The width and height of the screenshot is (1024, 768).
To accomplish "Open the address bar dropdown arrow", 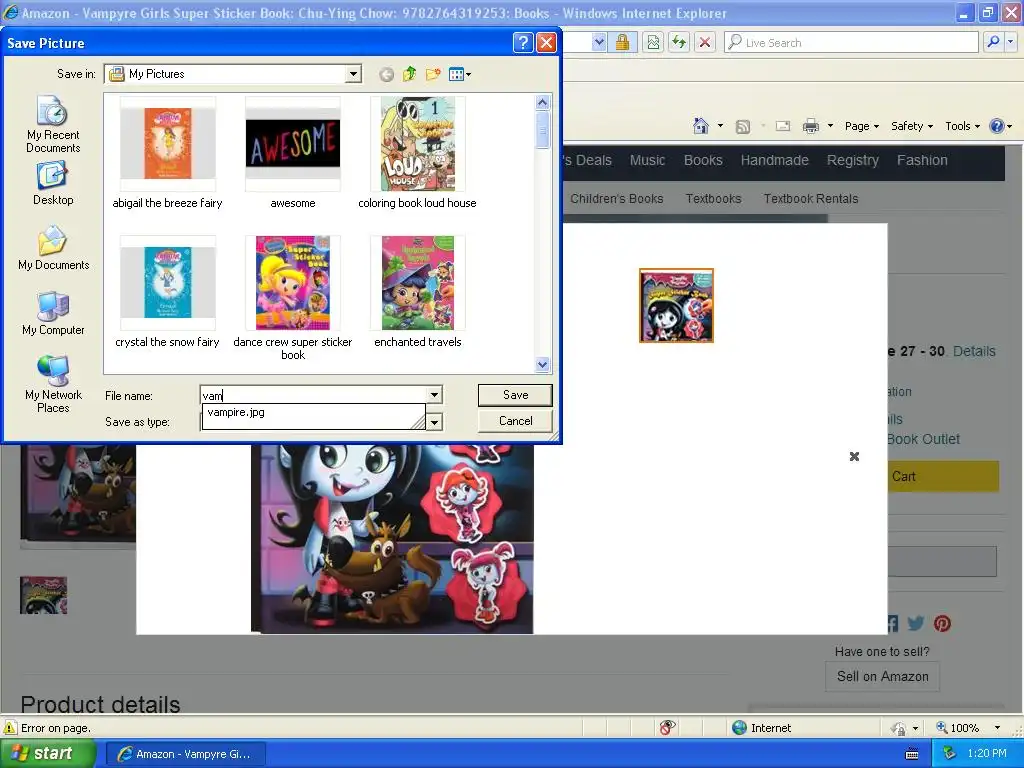I will point(599,42).
